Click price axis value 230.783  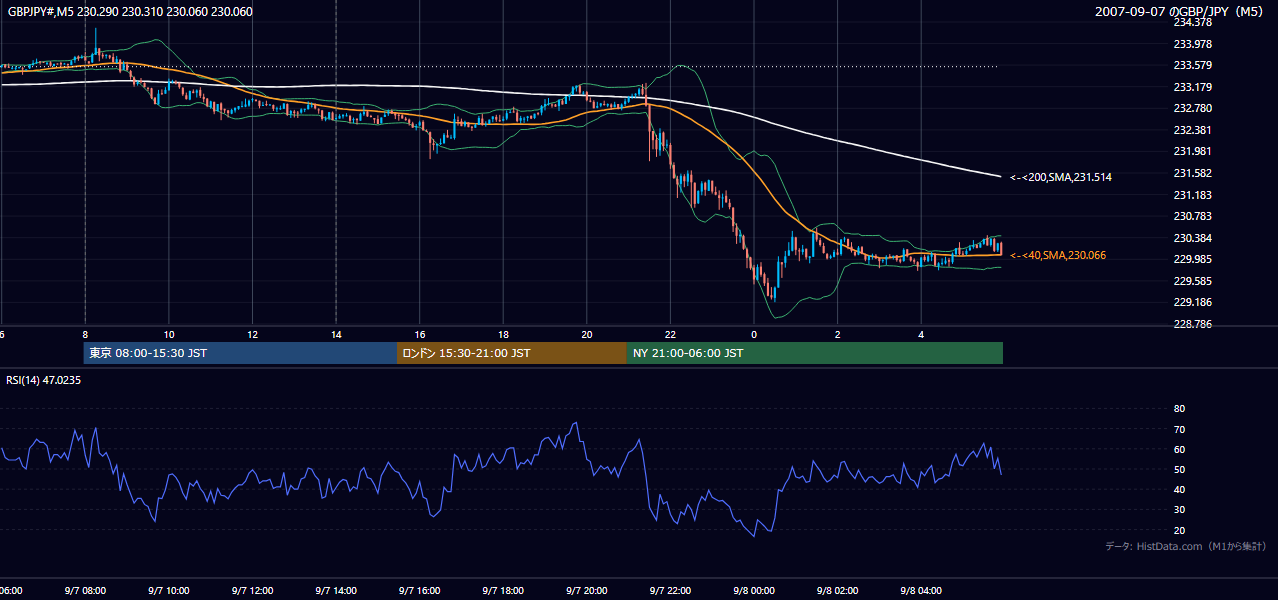pyautogui.click(x=1191, y=216)
